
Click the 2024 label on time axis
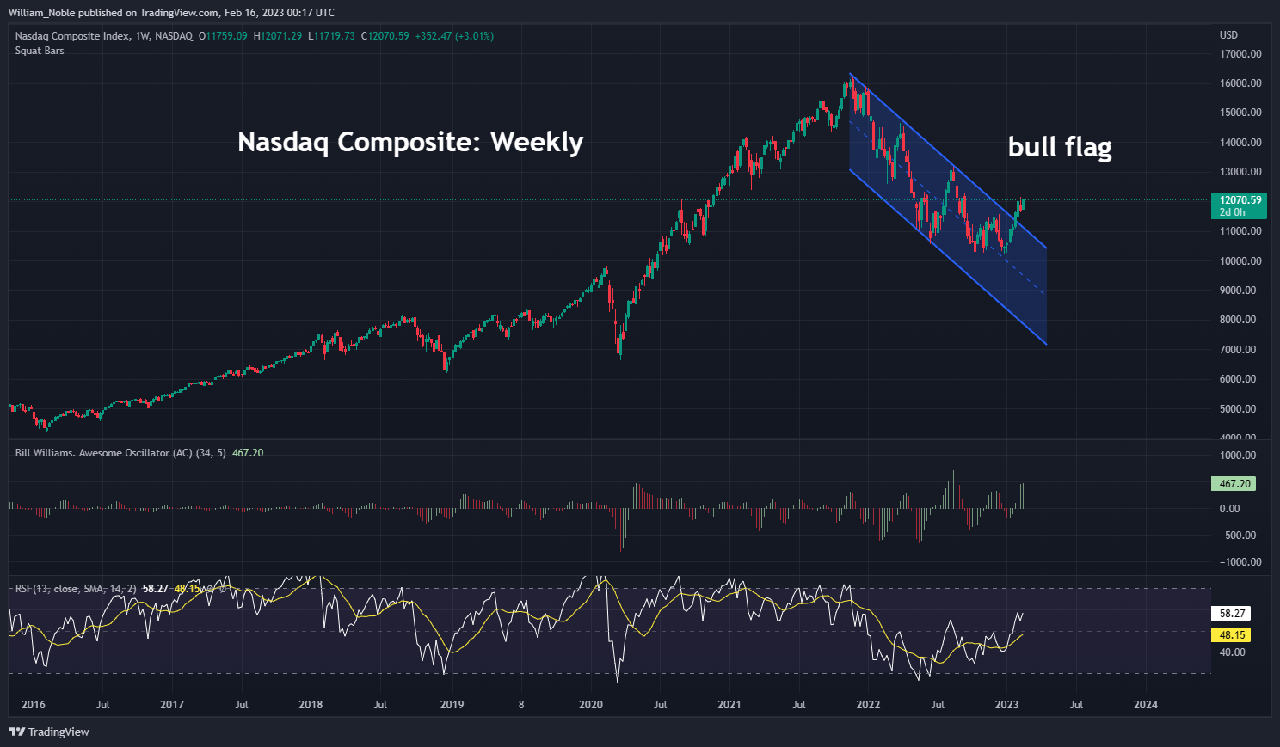(x=1146, y=704)
